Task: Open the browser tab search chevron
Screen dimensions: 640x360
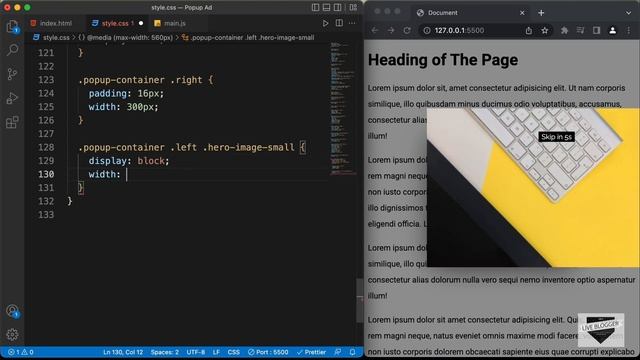Action: pyautogui.click(x=629, y=13)
